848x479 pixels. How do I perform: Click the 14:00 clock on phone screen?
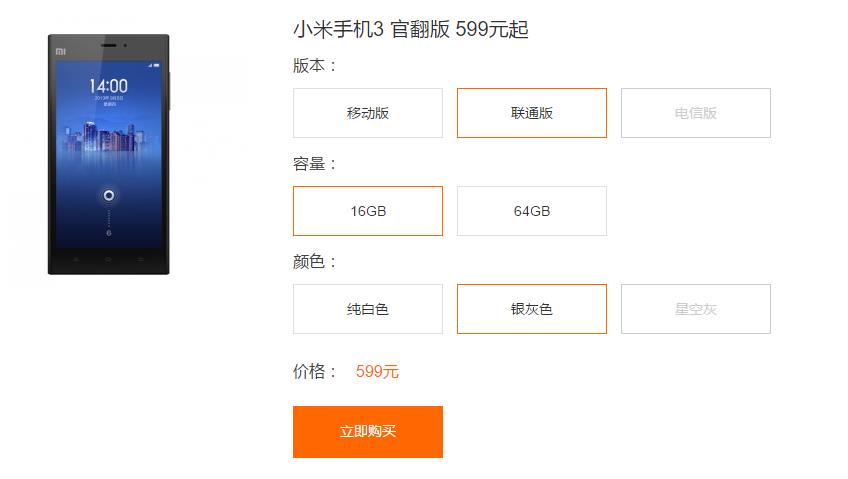[x=109, y=85]
